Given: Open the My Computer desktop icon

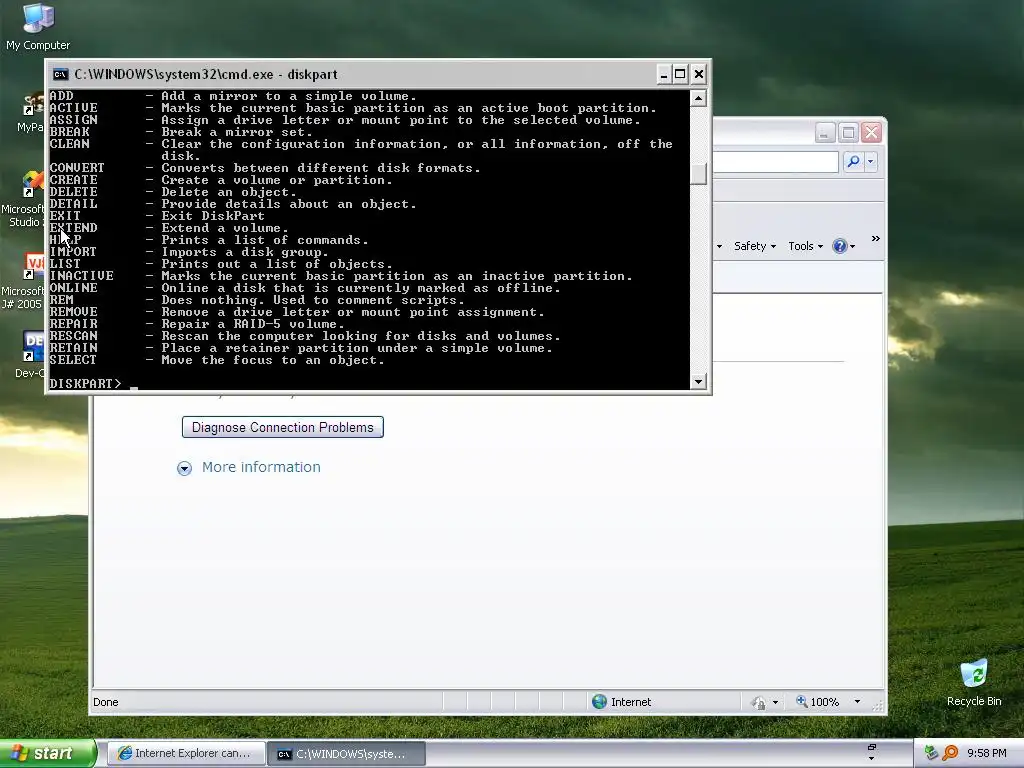Looking at the screenshot, I should coord(38,26).
